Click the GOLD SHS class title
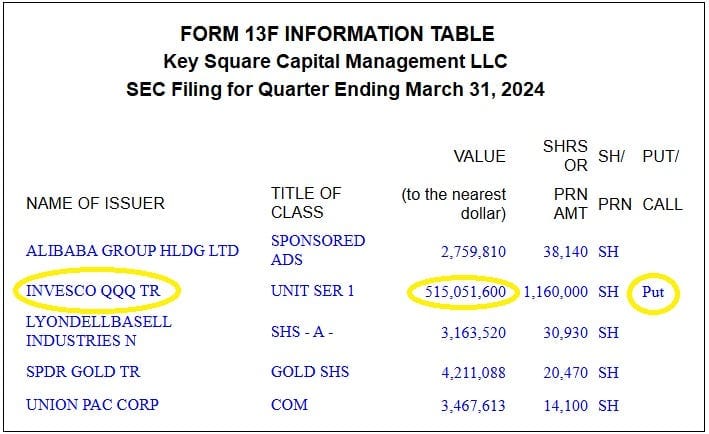709x434 pixels. pos(310,372)
